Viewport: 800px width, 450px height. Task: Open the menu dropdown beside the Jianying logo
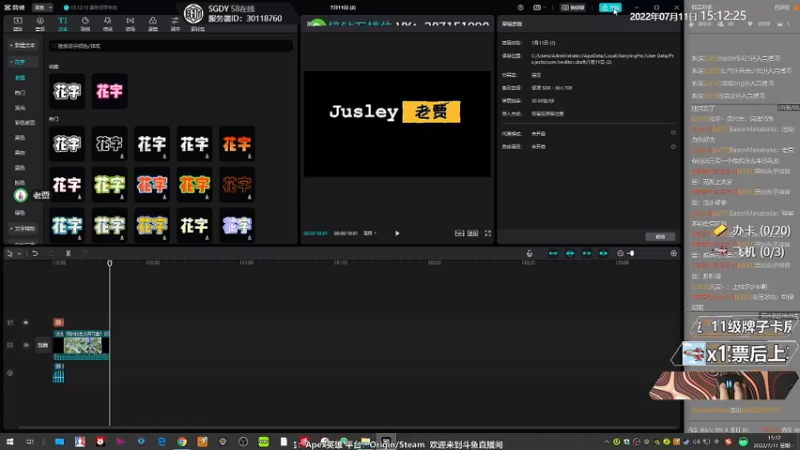(x=43, y=8)
